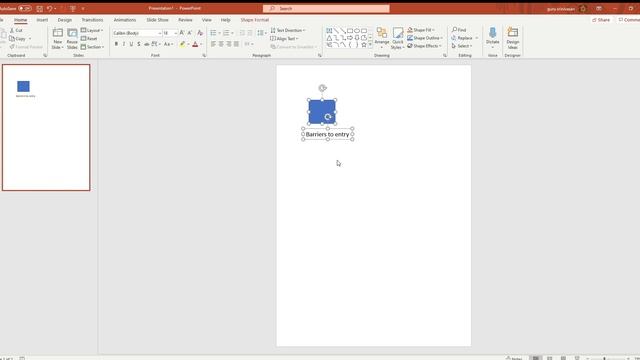Open the Change Case dropdown
Screen dimensions: 640x360
coord(168,44)
